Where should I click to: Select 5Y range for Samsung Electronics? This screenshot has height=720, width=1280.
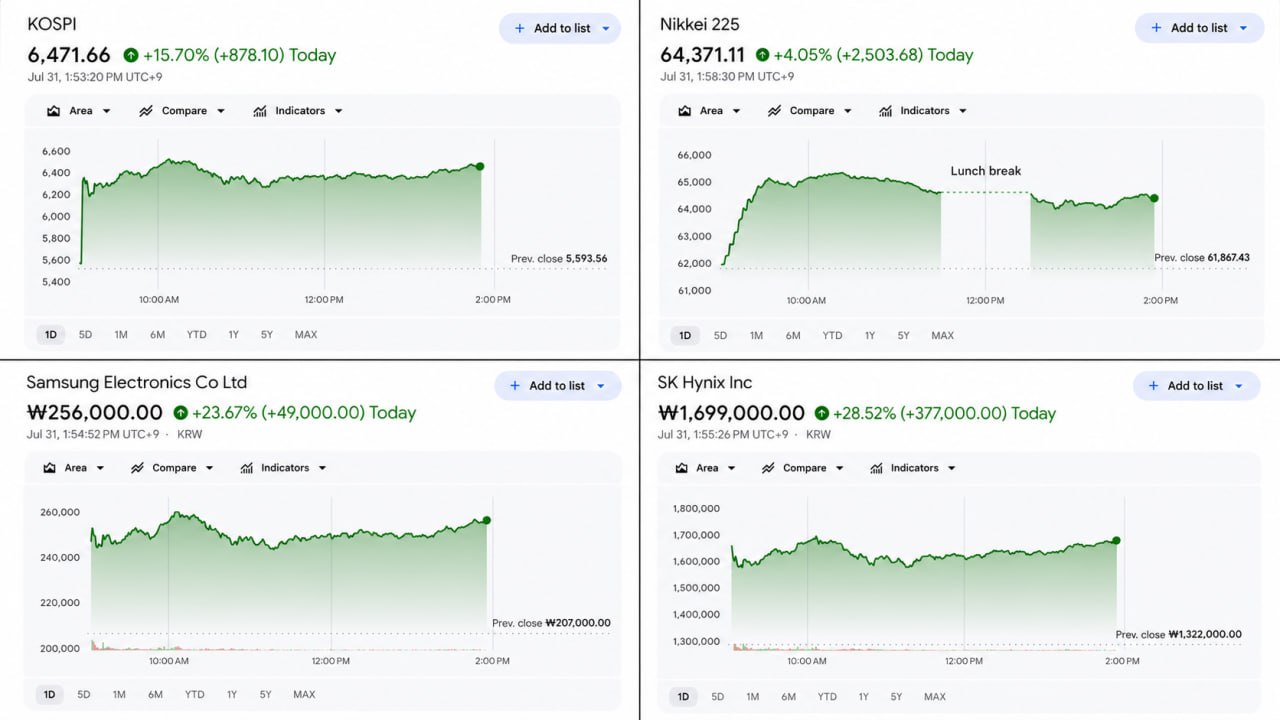[266, 694]
